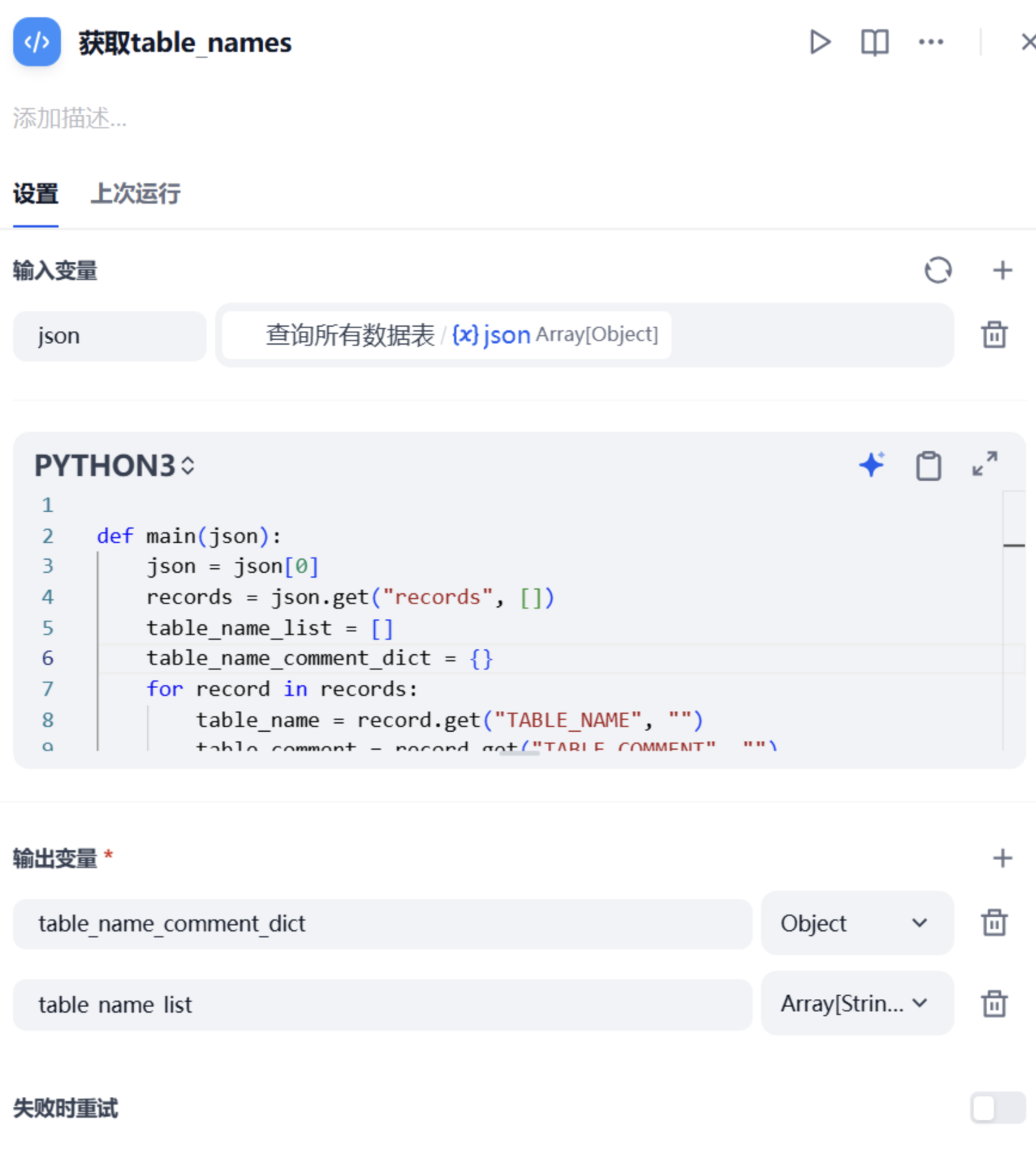
Task: Open the Array[String] type dropdown
Action: coord(857,1003)
